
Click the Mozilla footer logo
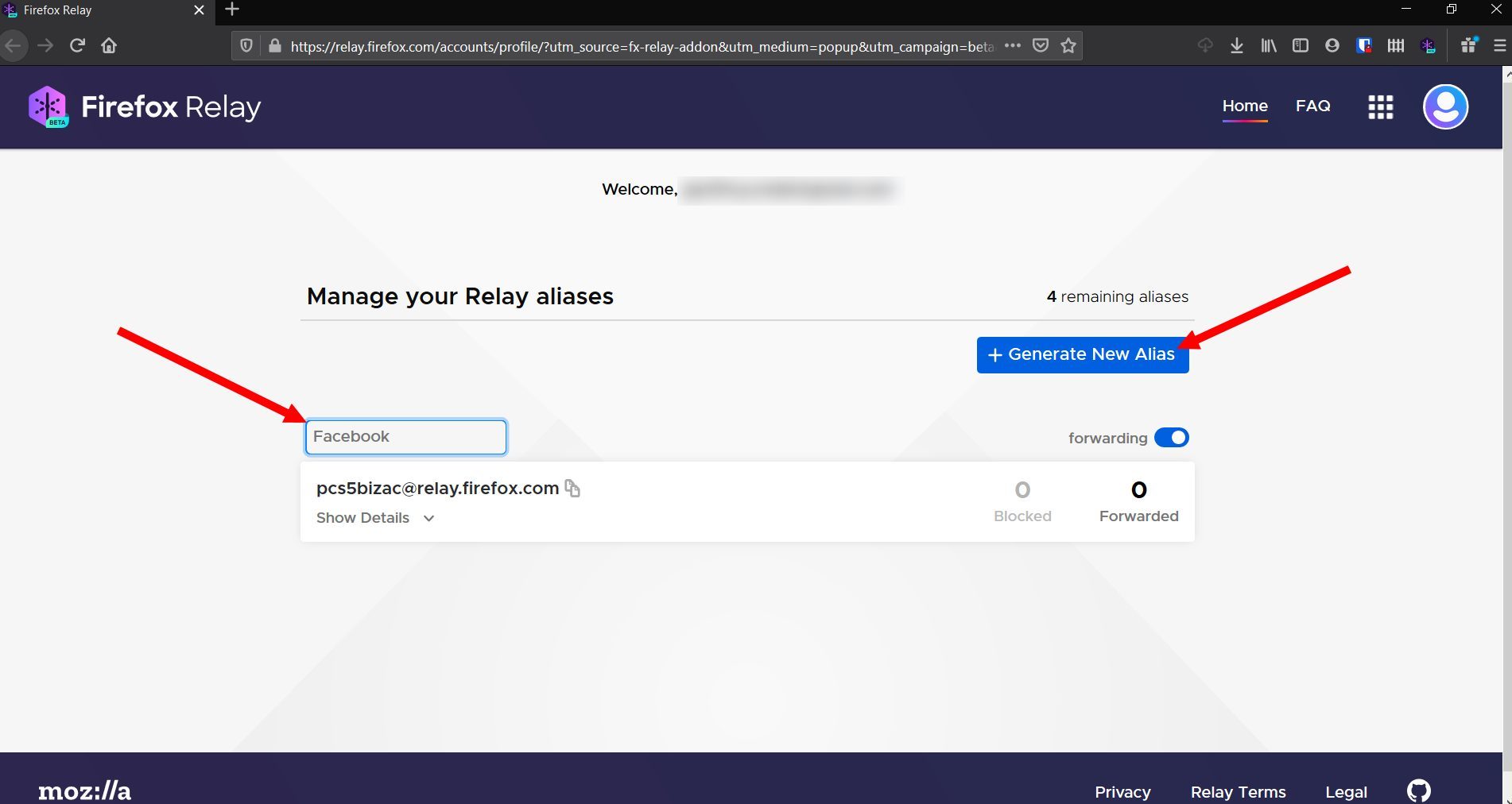tap(85, 791)
